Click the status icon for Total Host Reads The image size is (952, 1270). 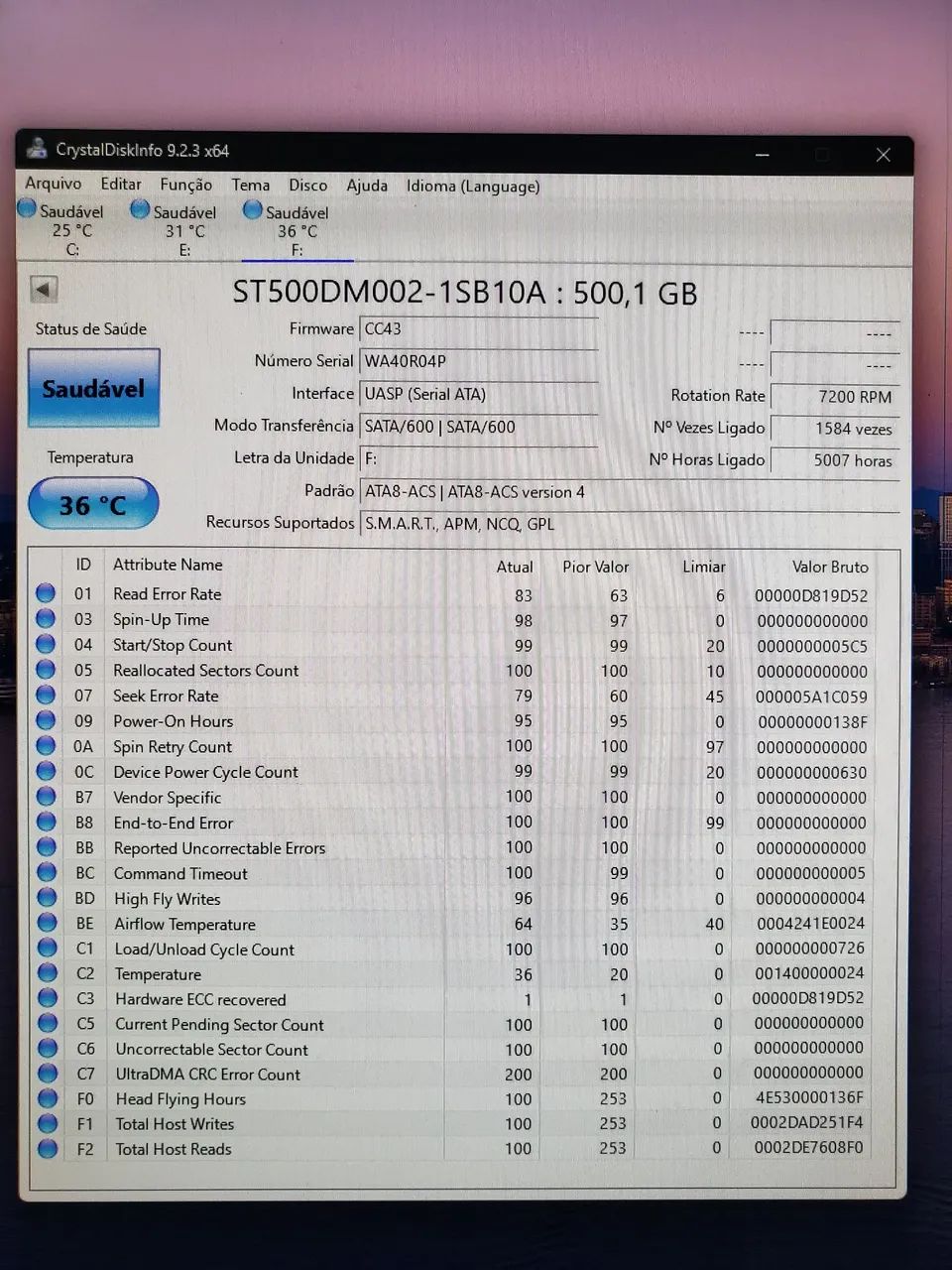pyautogui.click(x=47, y=1148)
